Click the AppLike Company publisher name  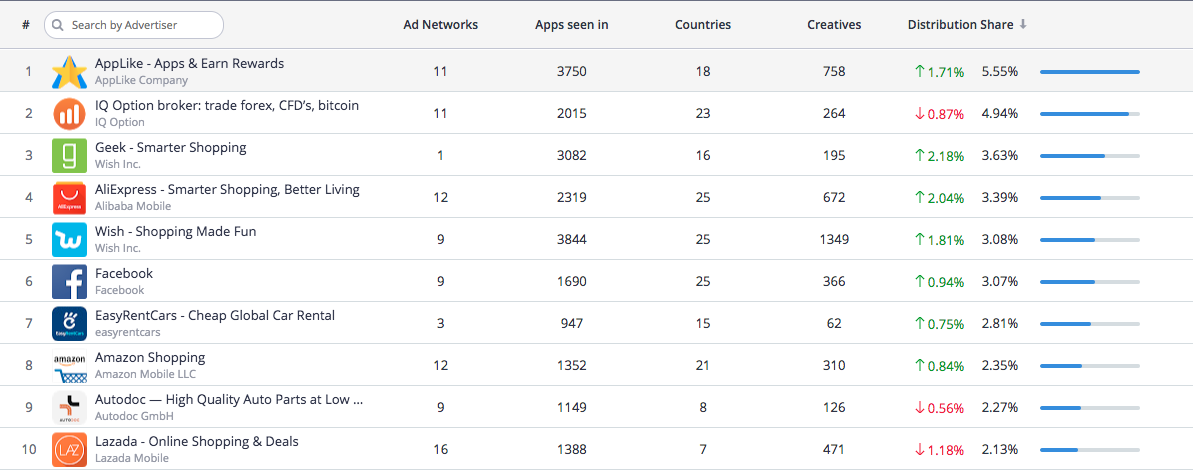pos(142,80)
